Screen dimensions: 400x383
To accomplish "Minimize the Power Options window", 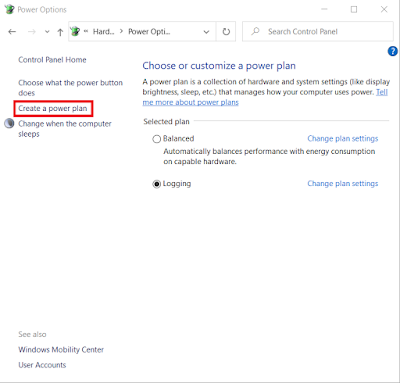I will (324, 9).
